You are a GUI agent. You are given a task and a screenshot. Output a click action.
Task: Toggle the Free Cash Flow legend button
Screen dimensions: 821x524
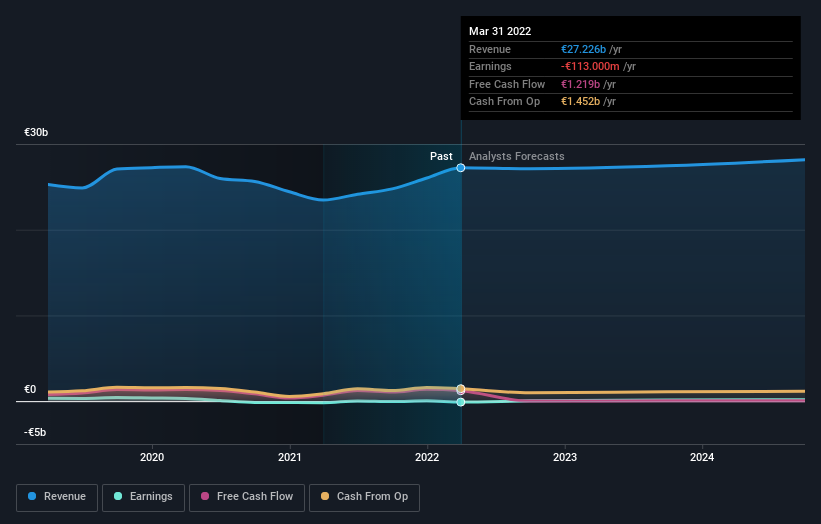(x=247, y=497)
